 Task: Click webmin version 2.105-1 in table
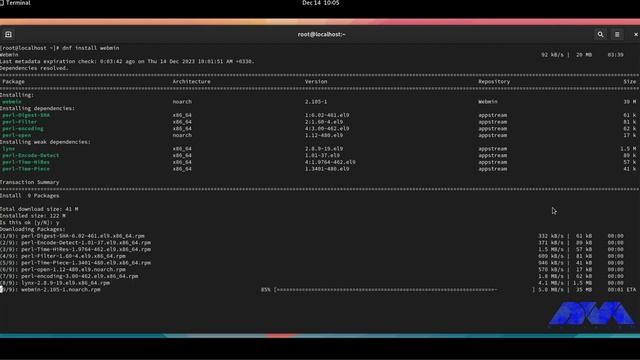[316, 102]
